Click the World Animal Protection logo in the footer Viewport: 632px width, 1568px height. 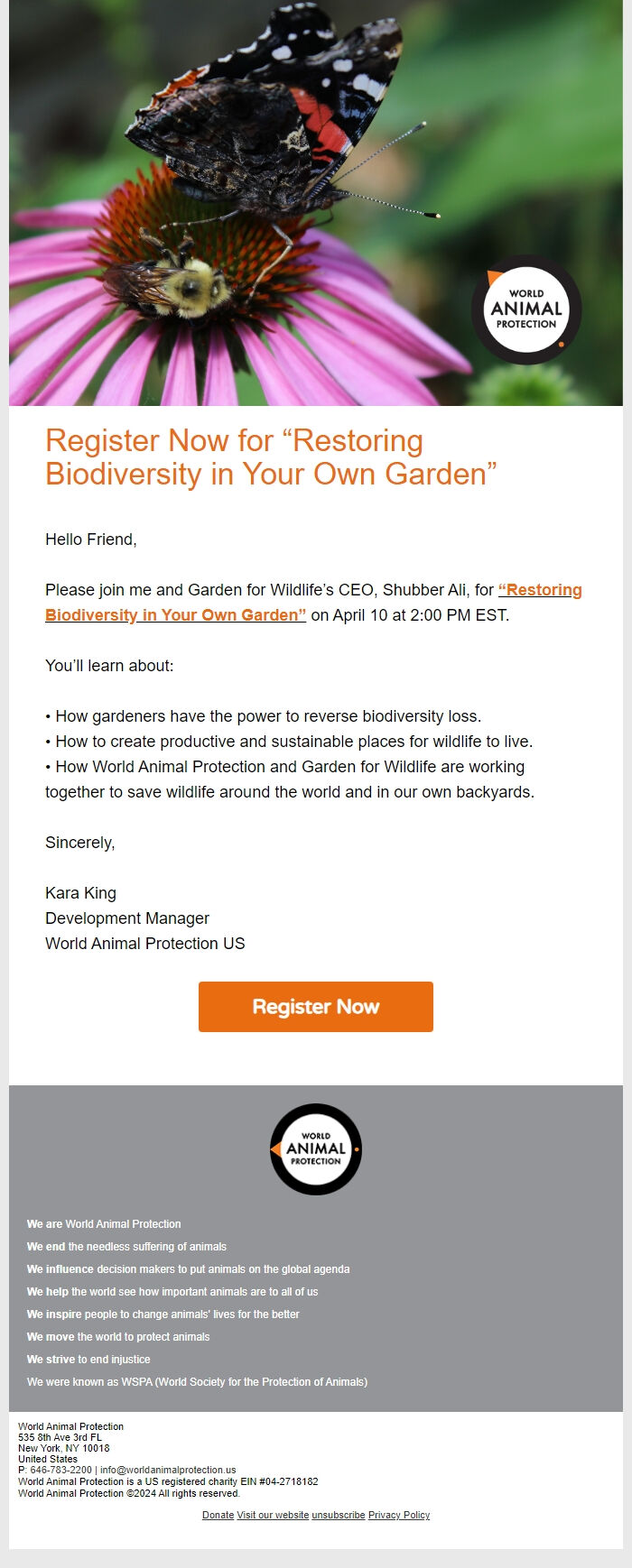point(315,1150)
